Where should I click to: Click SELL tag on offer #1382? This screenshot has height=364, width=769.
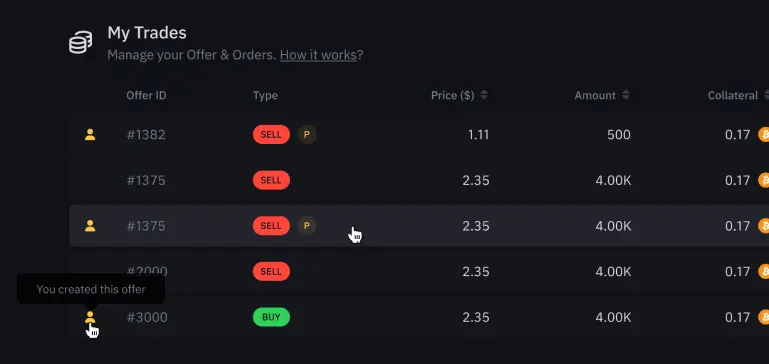271,134
